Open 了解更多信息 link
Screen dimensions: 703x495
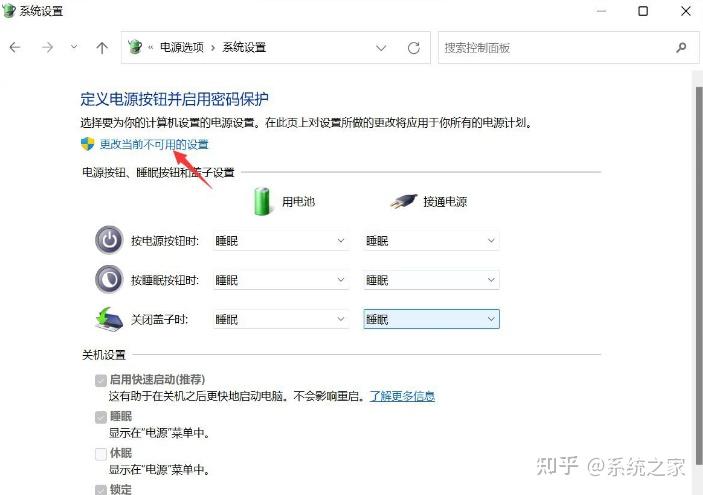pos(402,396)
